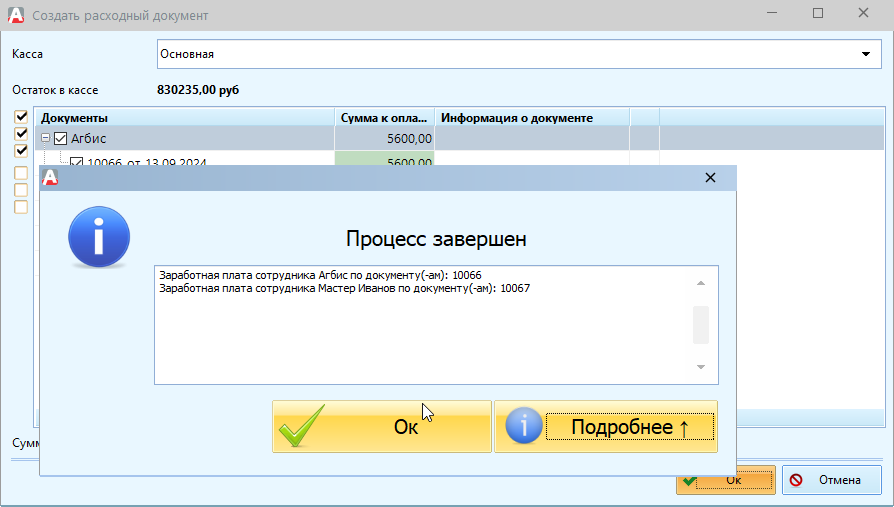Viewport: 894px width, 507px height.
Task: Toggle the Агбис group checkbox
Action: point(60,139)
